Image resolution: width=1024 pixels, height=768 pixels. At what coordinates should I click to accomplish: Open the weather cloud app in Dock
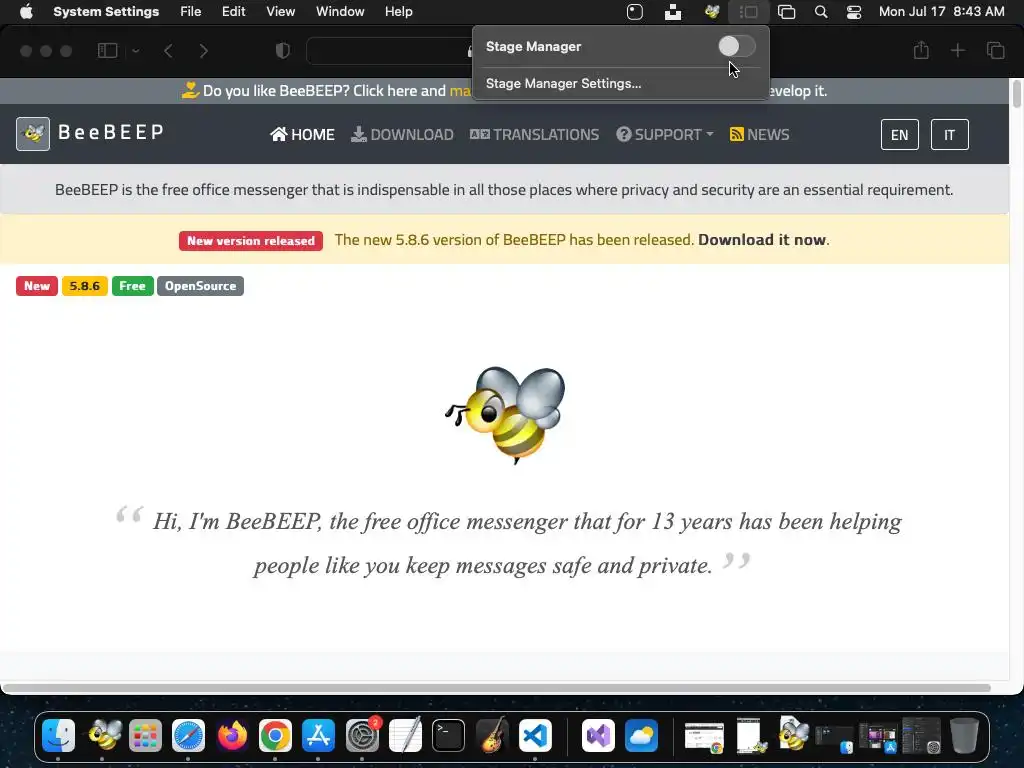[641, 735]
